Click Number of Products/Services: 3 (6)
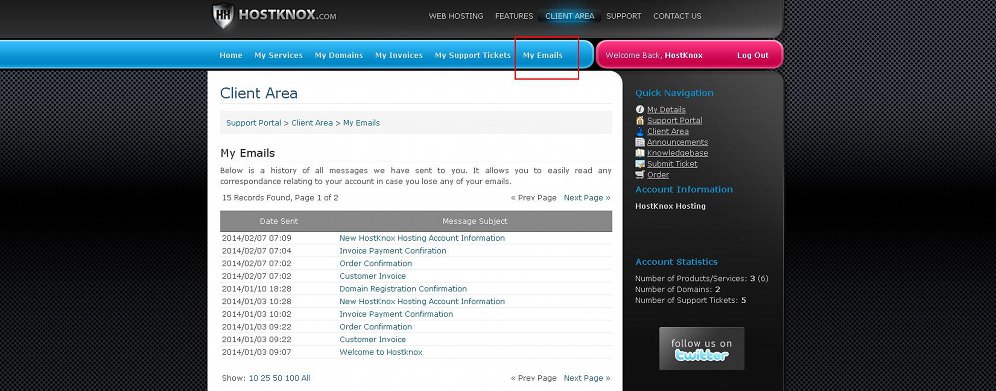 [701, 279]
